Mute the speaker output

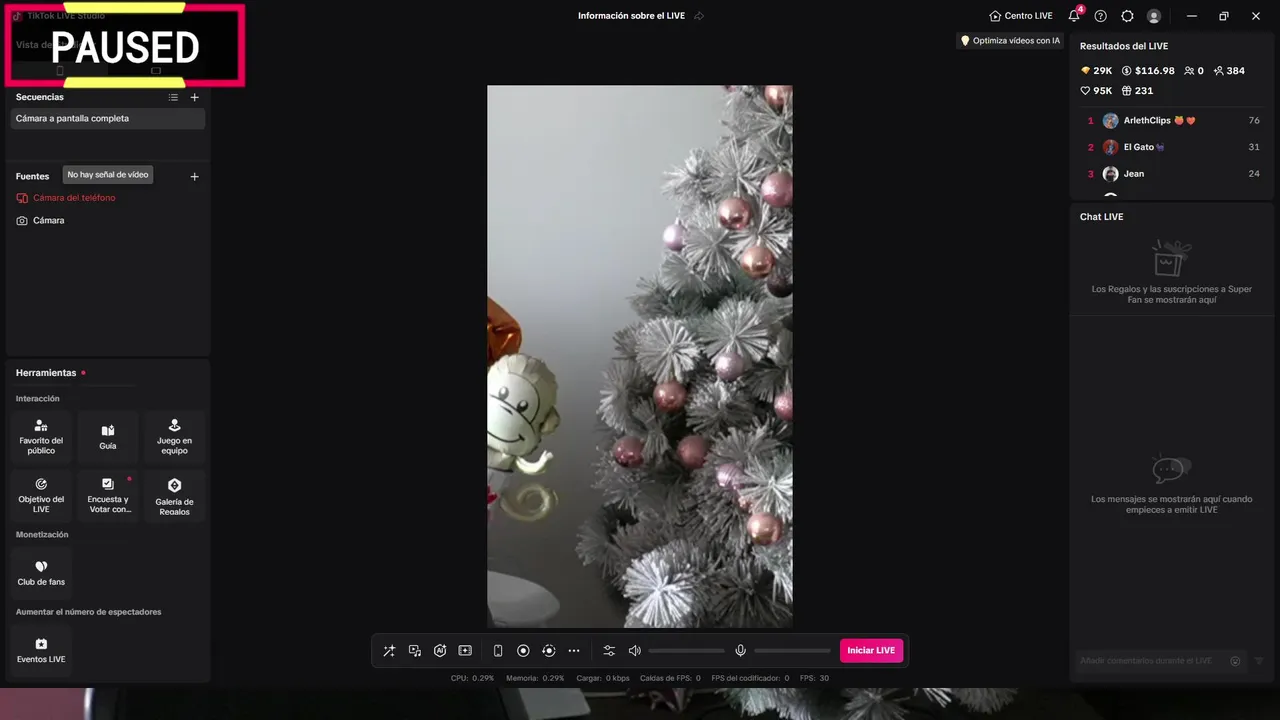coord(634,651)
